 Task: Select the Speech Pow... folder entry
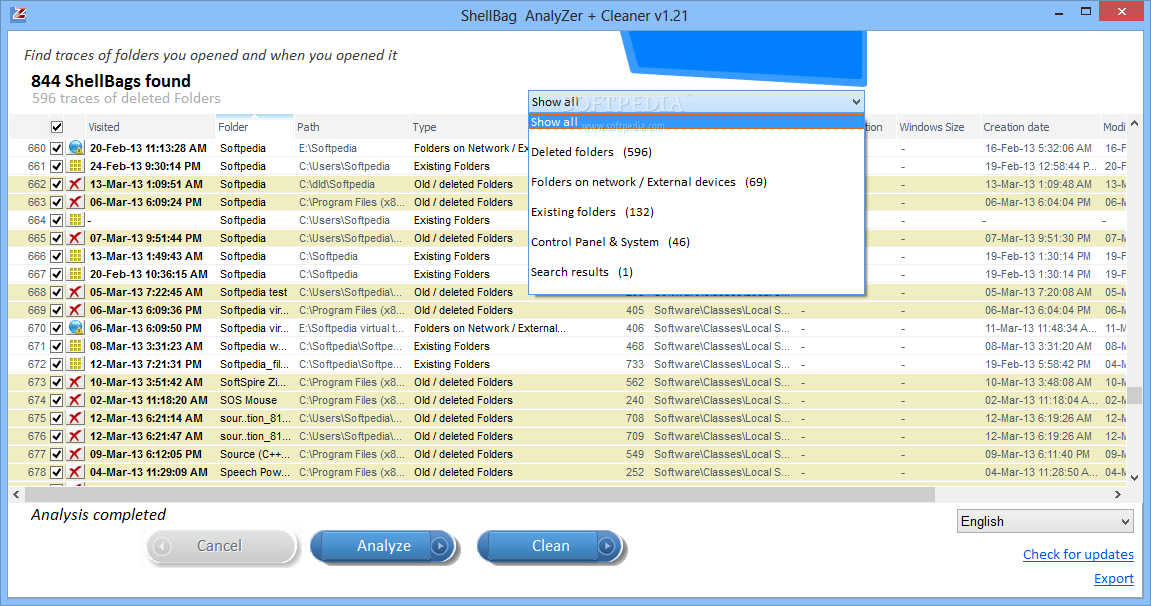255,472
